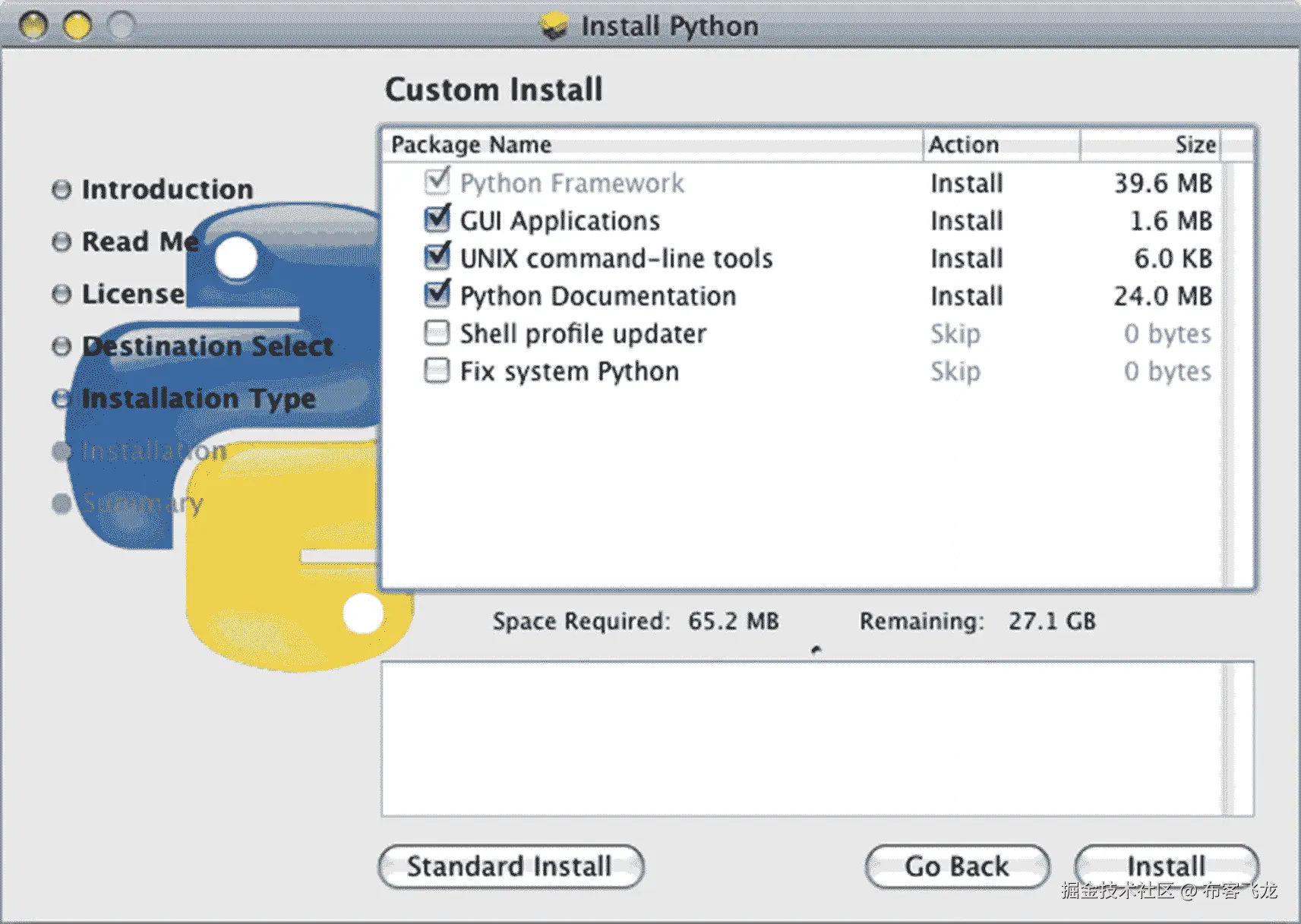The width and height of the screenshot is (1301, 924).
Task: Uncheck Python Documentation package
Action: (x=436, y=295)
